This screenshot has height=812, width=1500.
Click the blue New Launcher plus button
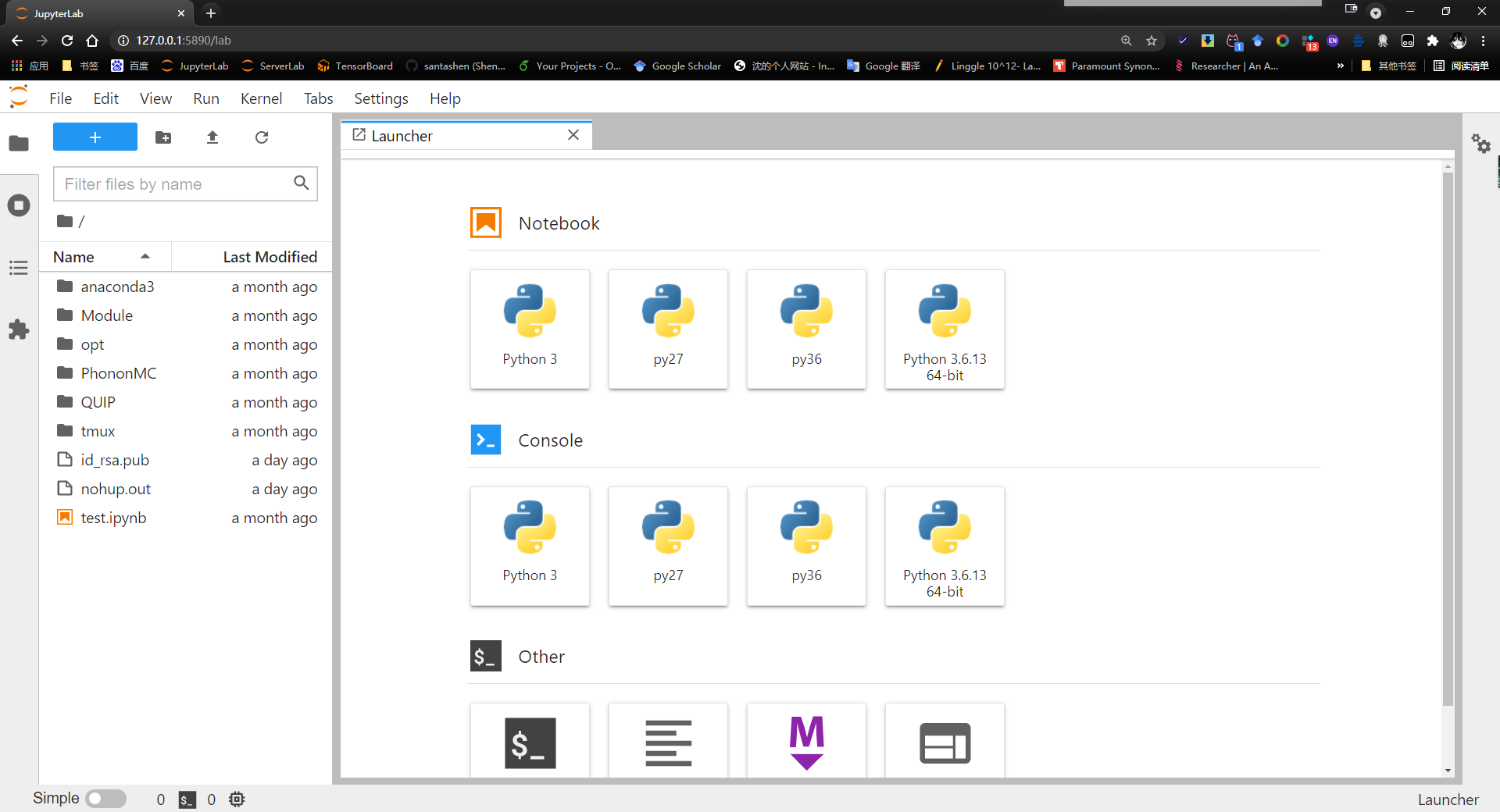pos(95,137)
